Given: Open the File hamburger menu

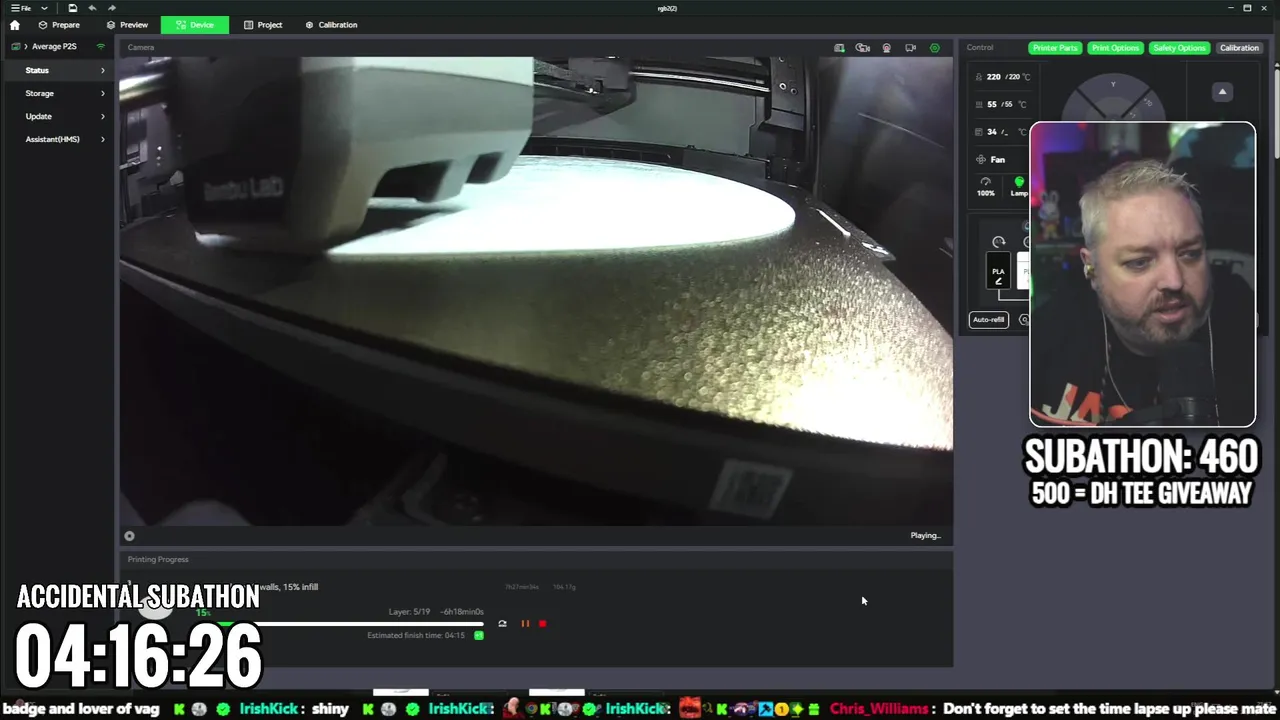Looking at the screenshot, I should (x=21, y=8).
